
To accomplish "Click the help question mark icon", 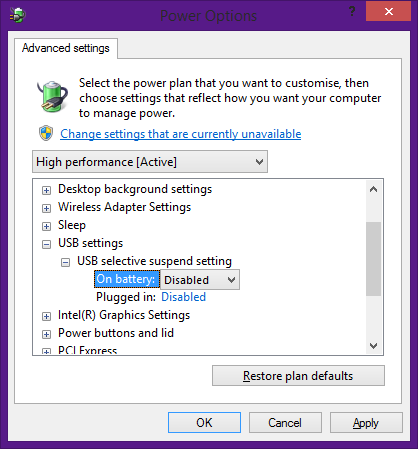I will point(352,12).
